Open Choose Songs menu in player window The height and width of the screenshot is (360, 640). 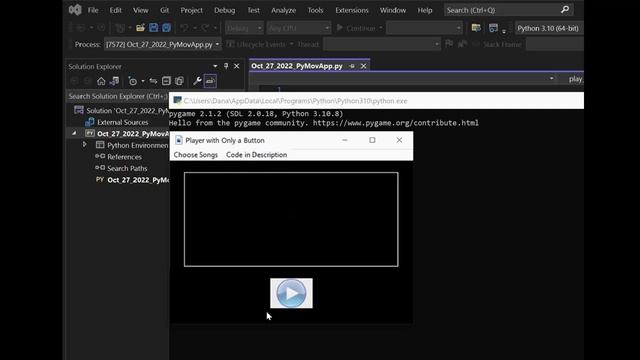[196, 155]
